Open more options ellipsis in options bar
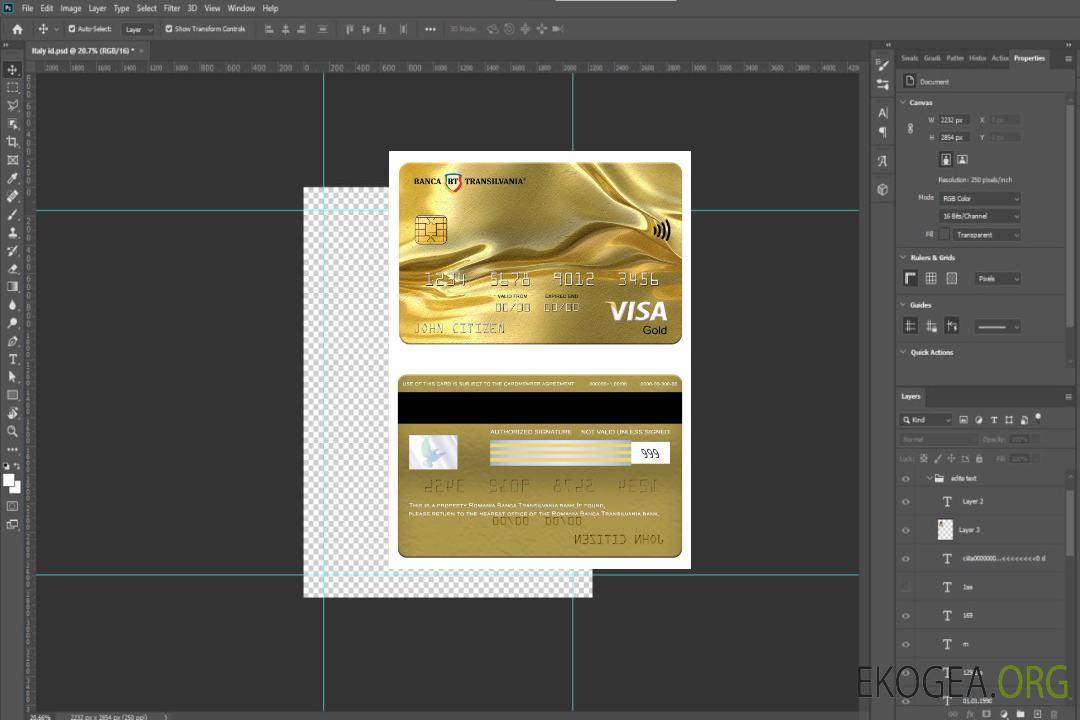Viewport: 1080px width, 720px height. coord(430,29)
